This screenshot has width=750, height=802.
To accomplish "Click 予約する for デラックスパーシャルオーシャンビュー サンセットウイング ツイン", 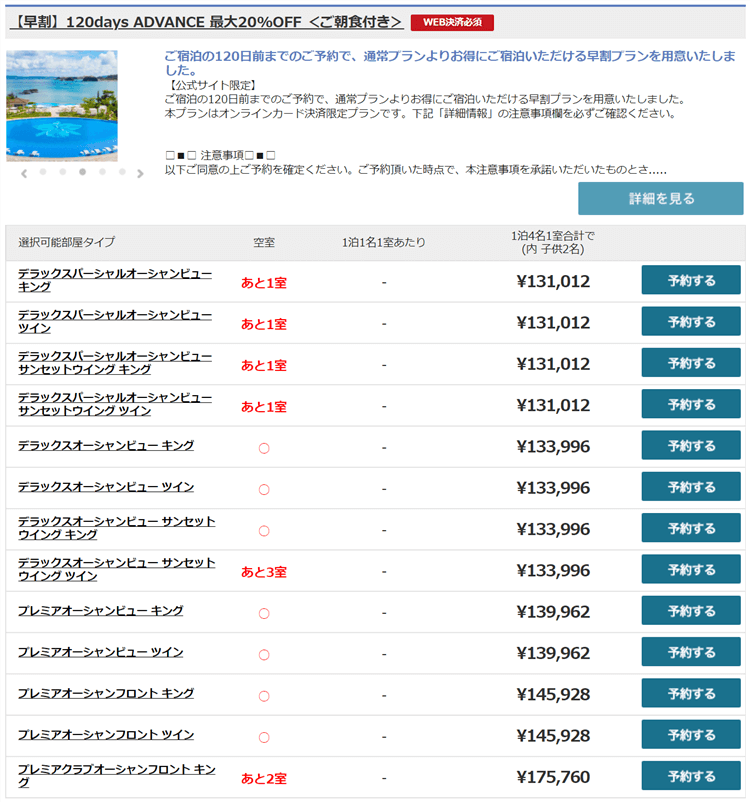I will pyautogui.click(x=691, y=405).
